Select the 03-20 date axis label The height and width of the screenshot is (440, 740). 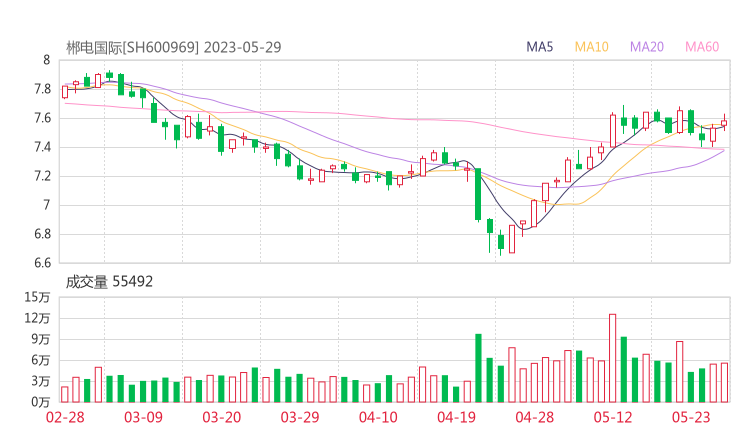(x=222, y=417)
